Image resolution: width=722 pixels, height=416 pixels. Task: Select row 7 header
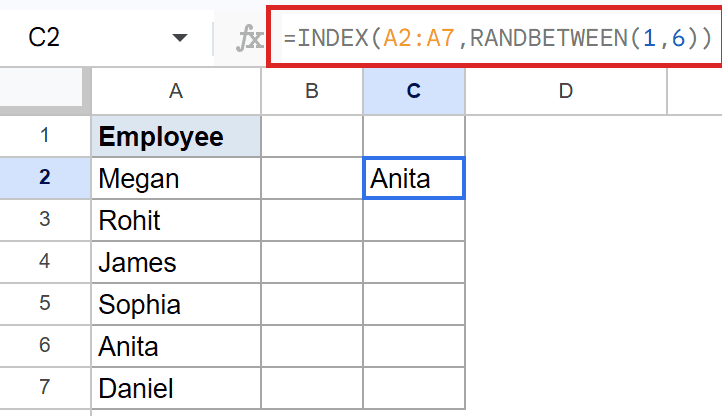point(45,387)
